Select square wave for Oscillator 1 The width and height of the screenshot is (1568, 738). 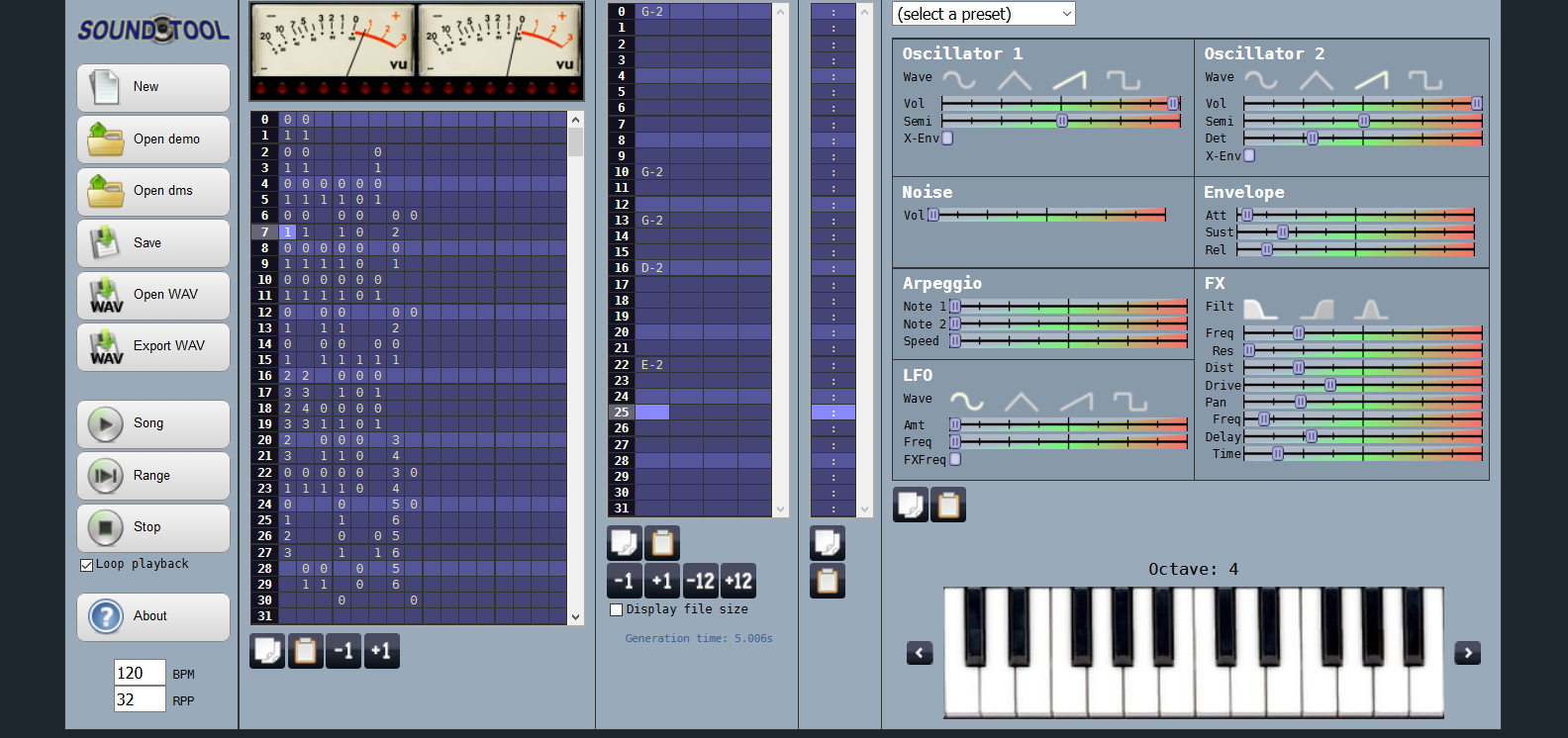pos(1124,79)
